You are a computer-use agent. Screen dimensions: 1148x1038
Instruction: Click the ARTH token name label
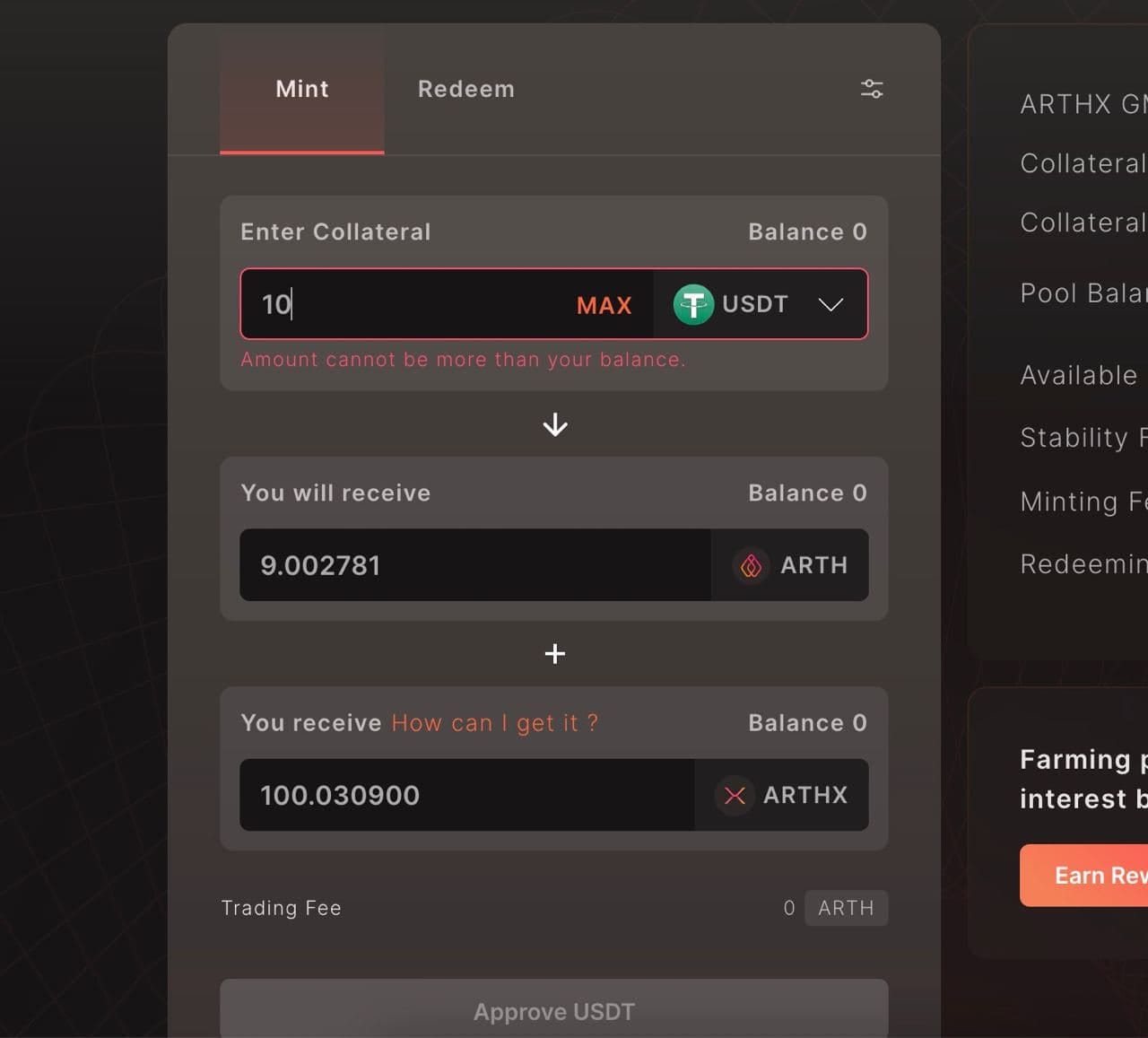tap(814, 565)
